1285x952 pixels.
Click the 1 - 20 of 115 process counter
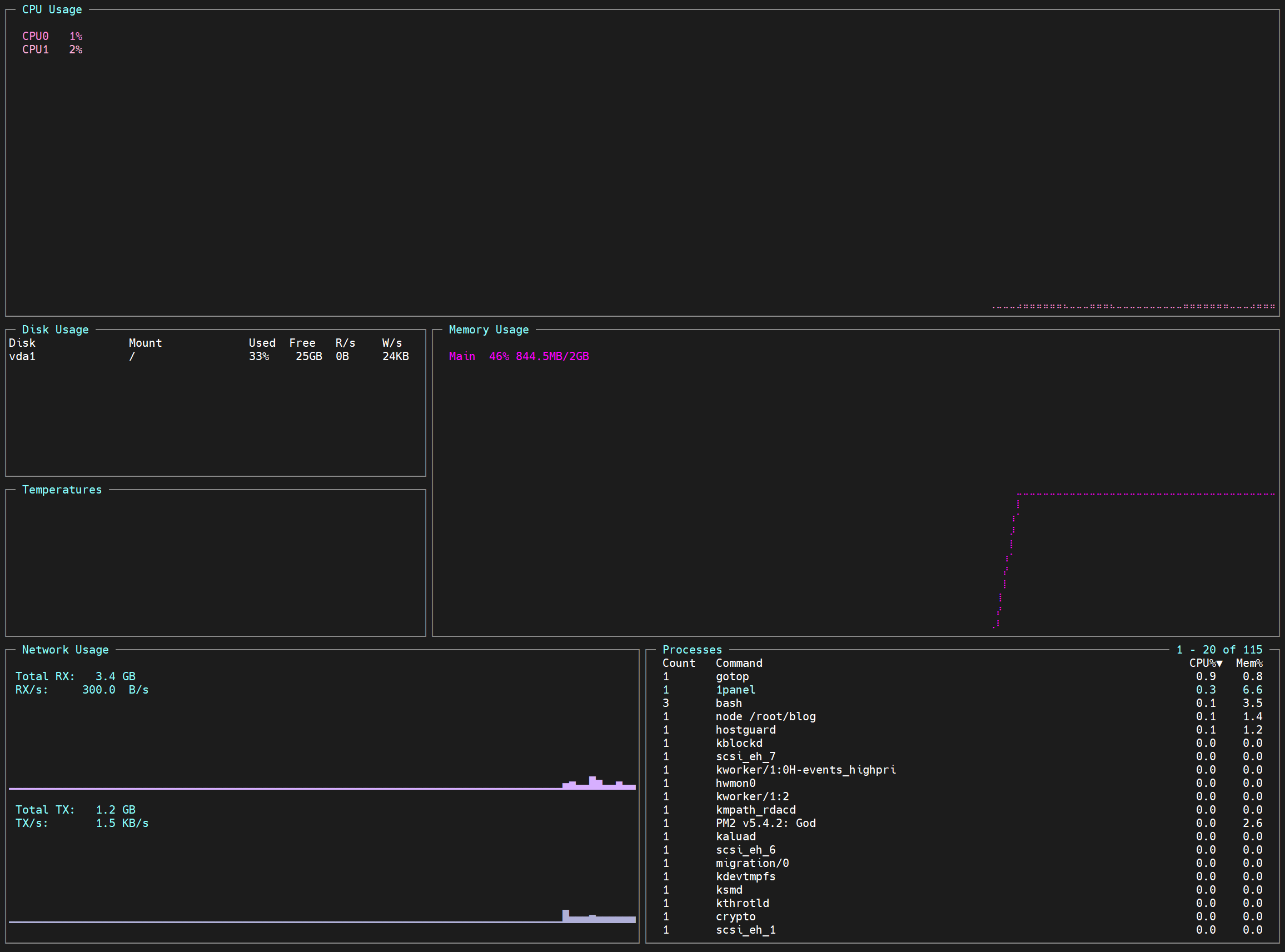click(x=1219, y=650)
